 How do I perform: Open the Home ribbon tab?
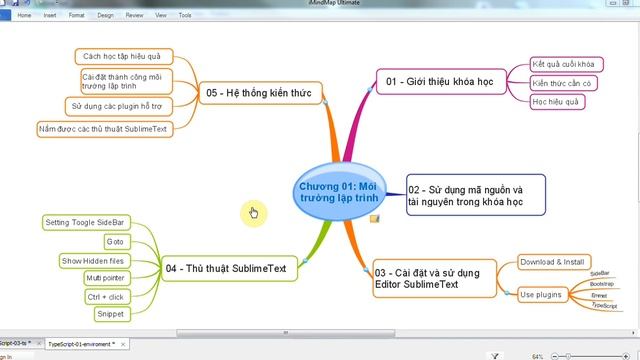pos(24,15)
